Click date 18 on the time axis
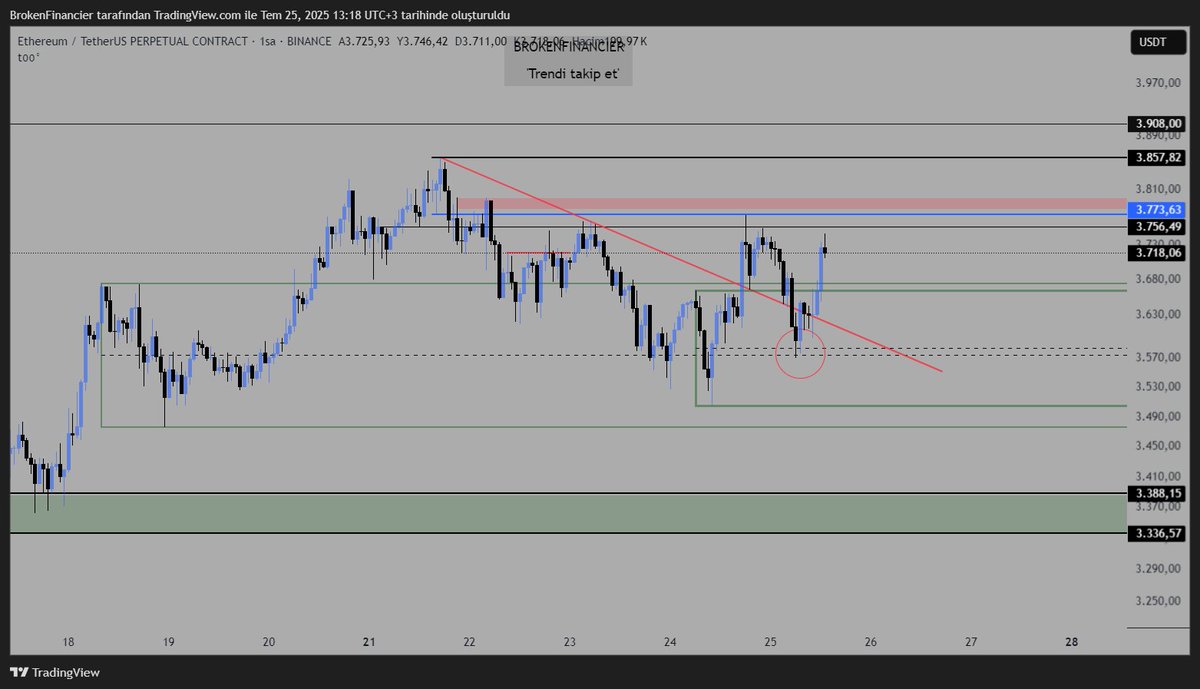The height and width of the screenshot is (689, 1200). tap(68, 643)
